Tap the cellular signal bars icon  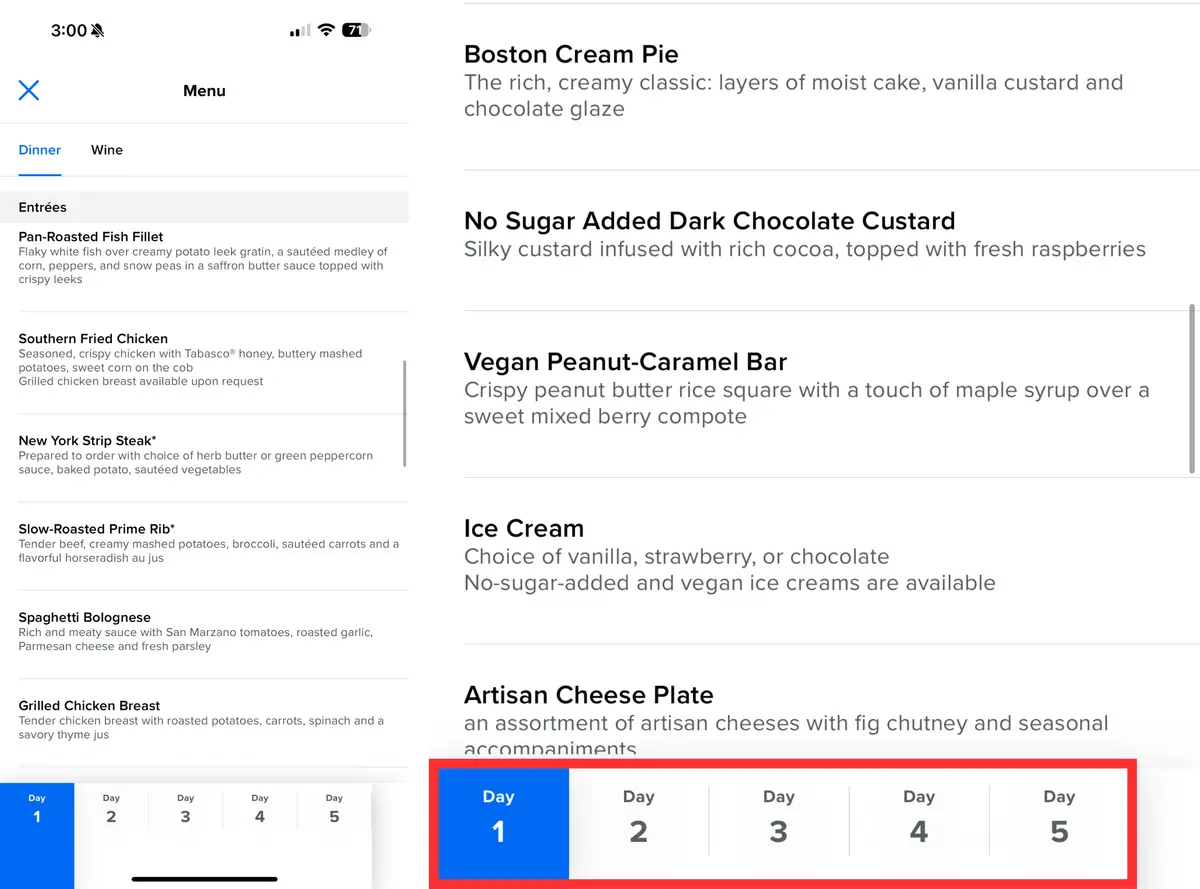click(x=300, y=31)
